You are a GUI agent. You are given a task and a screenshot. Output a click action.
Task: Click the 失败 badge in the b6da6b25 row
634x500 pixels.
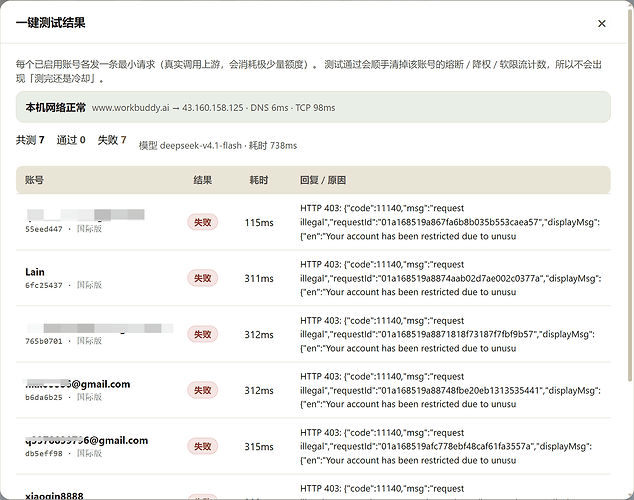click(203, 390)
